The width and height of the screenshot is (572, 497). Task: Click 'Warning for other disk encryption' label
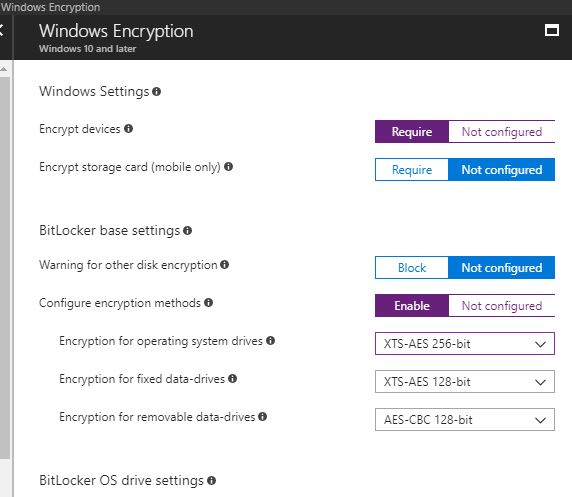(x=128, y=265)
